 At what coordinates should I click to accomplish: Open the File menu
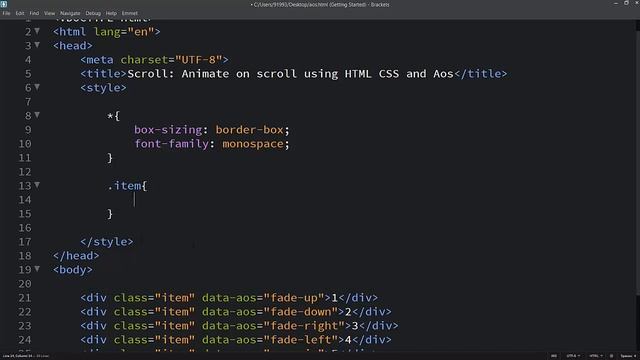pos(6,13)
